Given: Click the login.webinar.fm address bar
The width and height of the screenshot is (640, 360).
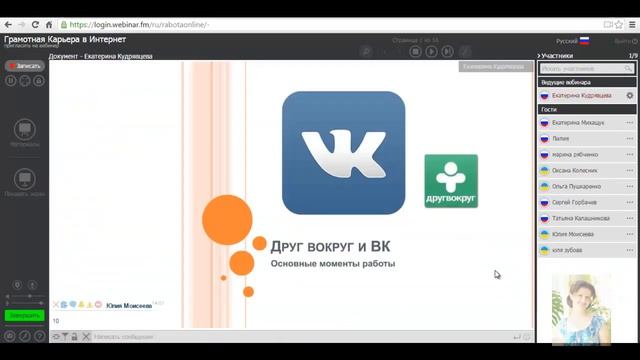Looking at the screenshot, I should point(331,25).
